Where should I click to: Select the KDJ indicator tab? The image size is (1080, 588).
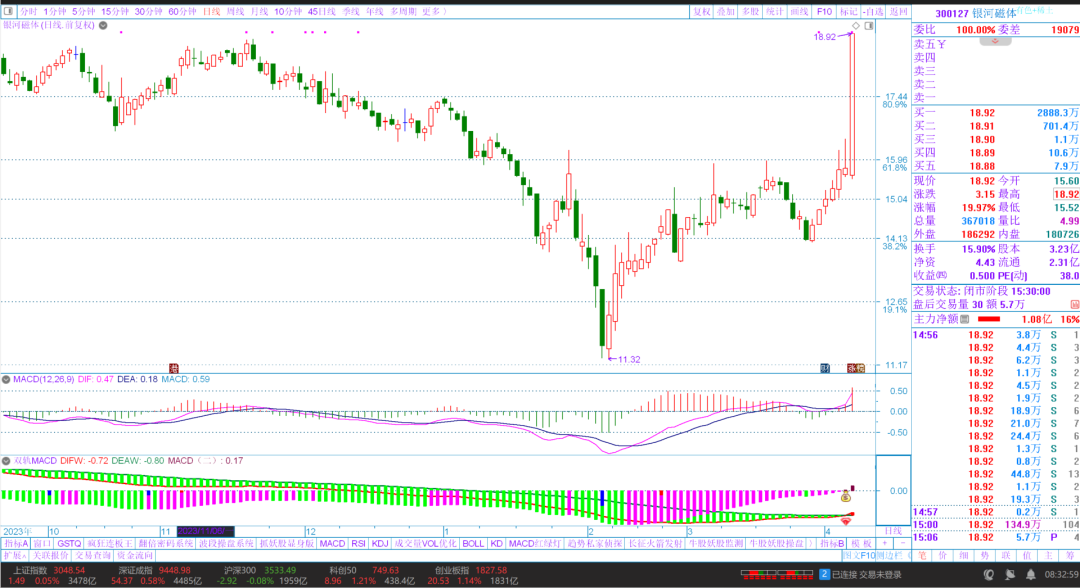pos(379,543)
